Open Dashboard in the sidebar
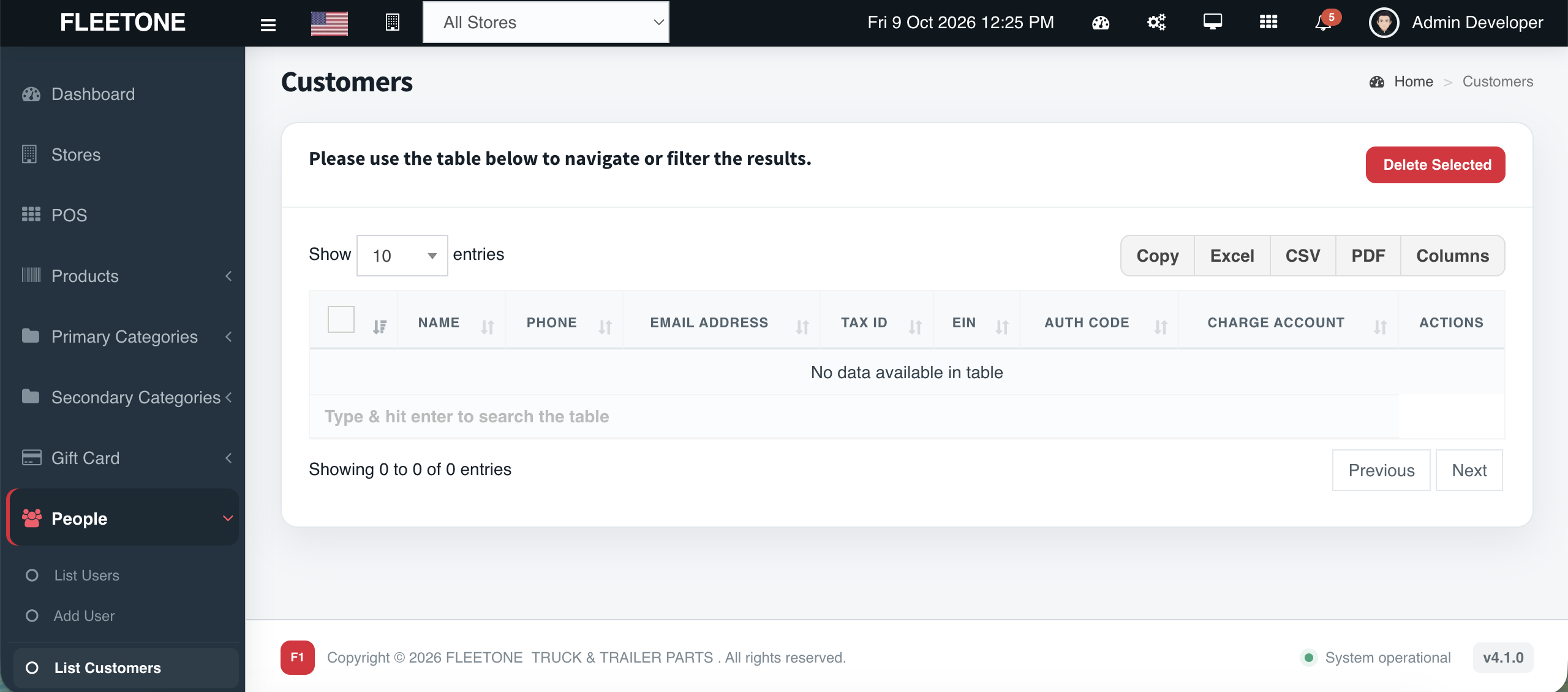The height and width of the screenshot is (692, 1568). (123, 94)
